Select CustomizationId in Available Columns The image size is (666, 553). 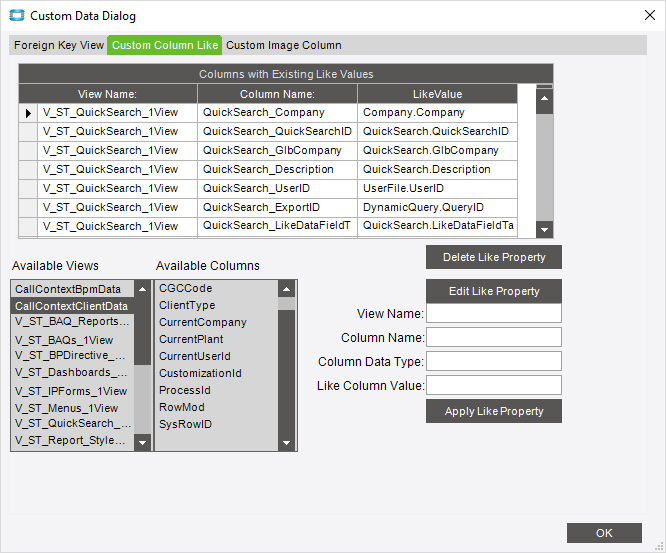tap(217, 373)
